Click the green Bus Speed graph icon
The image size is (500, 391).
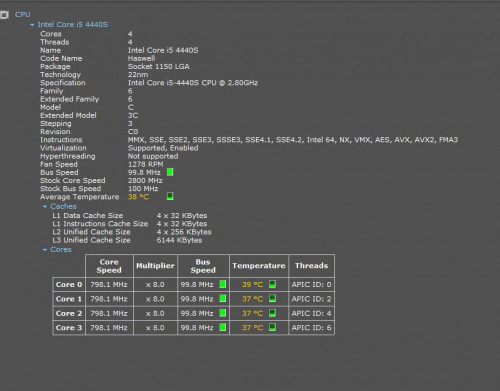(x=170, y=172)
